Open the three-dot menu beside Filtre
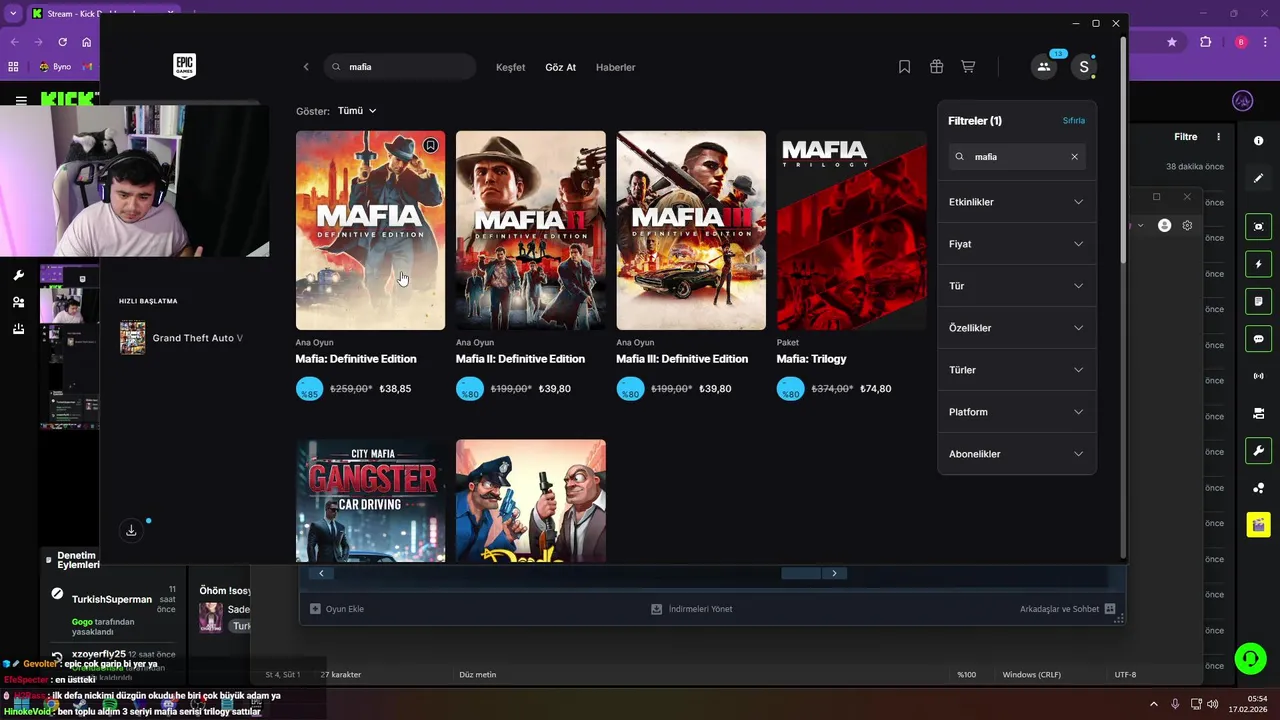This screenshot has width=1280, height=720. (1218, 137)
